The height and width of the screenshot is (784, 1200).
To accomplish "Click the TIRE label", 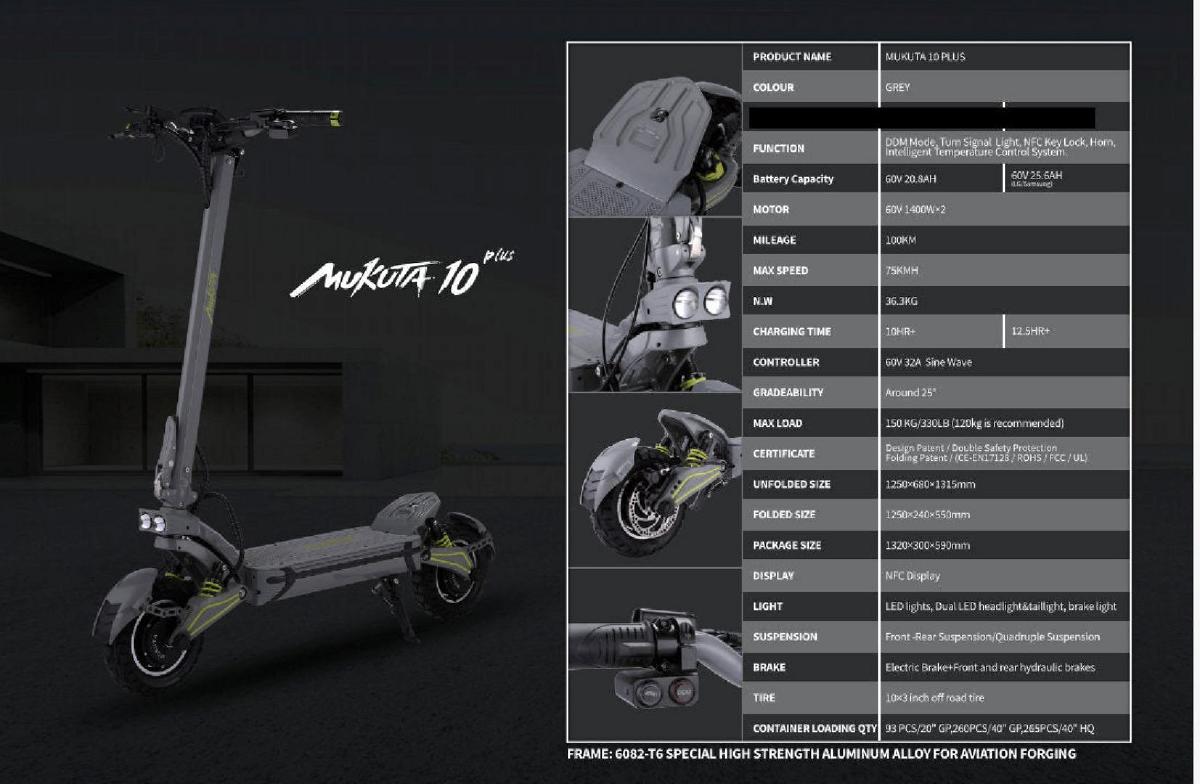I will click(764, 697).
